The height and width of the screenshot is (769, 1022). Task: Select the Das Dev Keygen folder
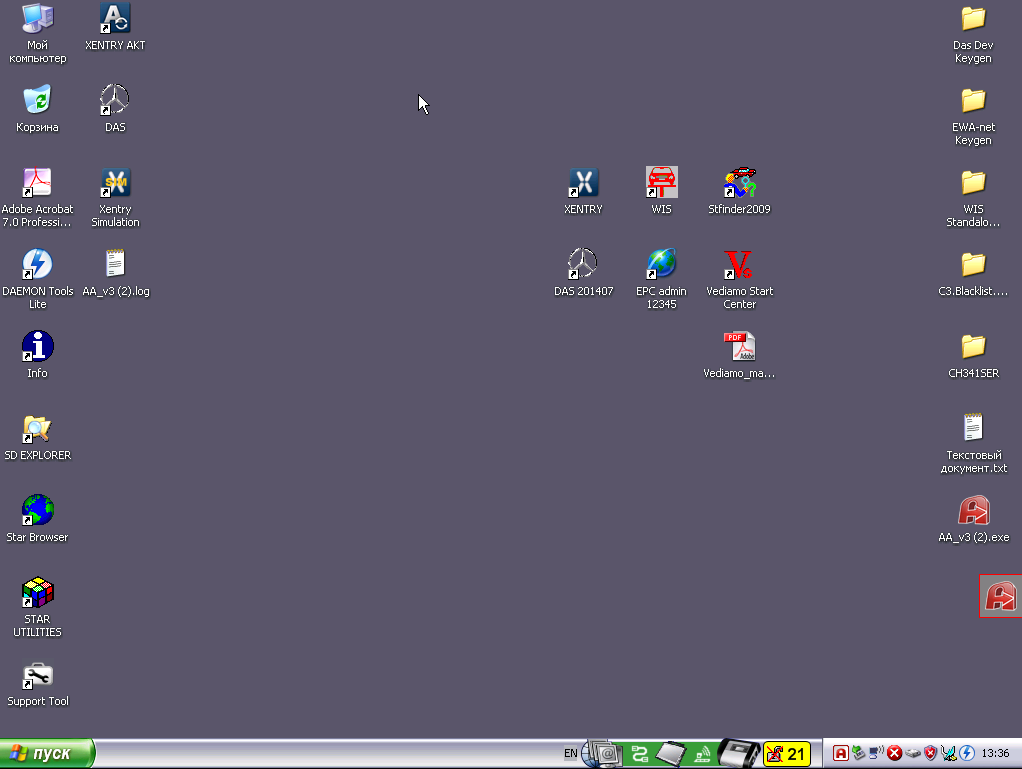[973, 33]
